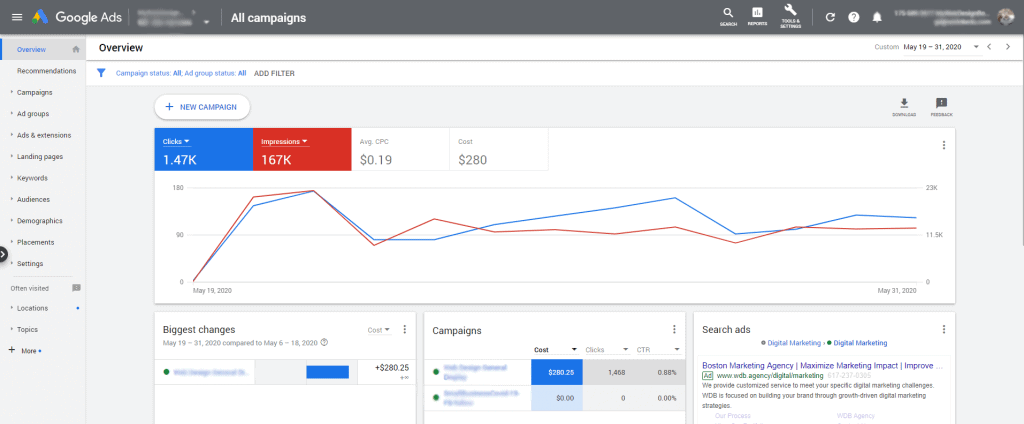Image resolution: width=1024 pixels, height=424 pixels.
Task: Select the Cost metric card
Action: (499, 150)
